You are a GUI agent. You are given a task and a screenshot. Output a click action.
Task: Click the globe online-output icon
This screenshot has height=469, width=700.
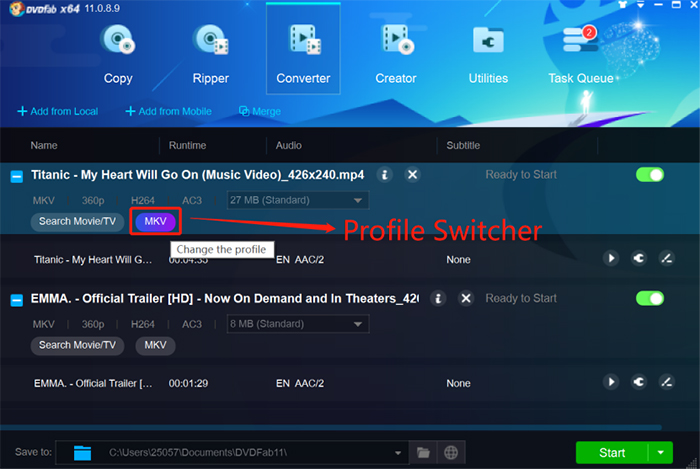coord(451,452)
